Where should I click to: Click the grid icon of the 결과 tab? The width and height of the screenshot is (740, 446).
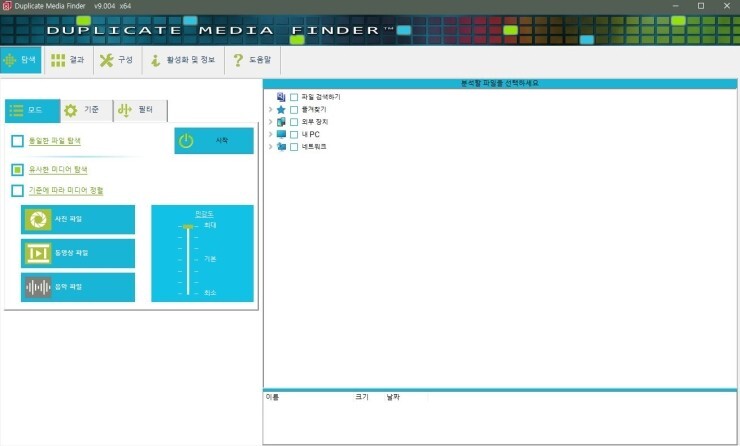(x=58, y=60)
